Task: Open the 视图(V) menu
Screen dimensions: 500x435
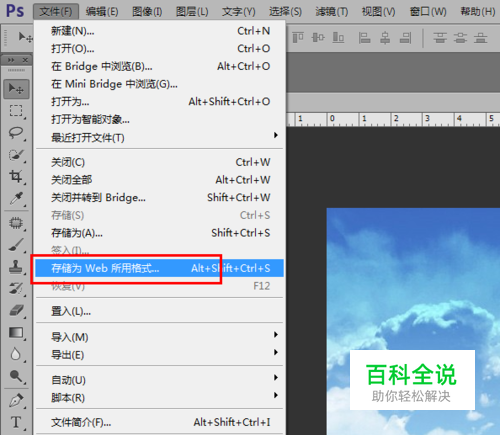Action: 378,12
